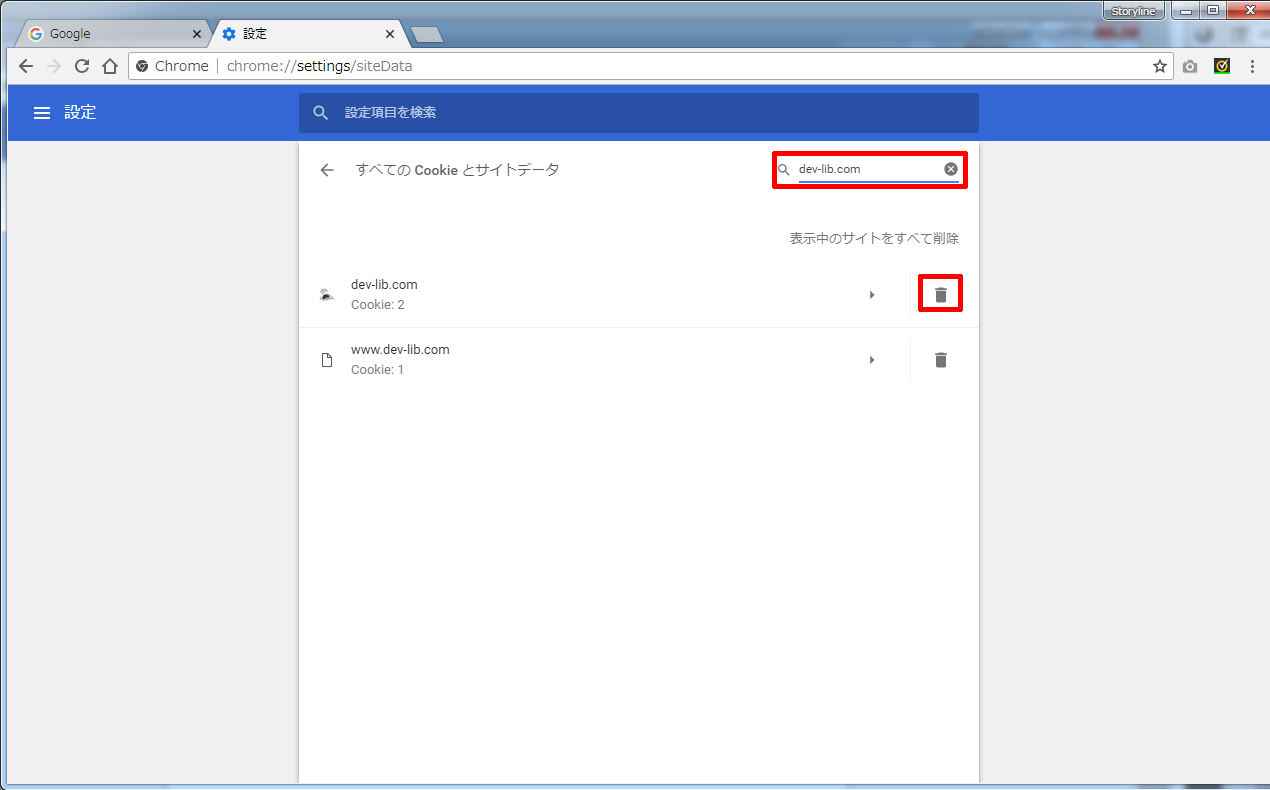Viewport: 1270px width, 790px height.
Task: Click the camera extension icon
Action: pyautogui.click(x=1190, y=66)
